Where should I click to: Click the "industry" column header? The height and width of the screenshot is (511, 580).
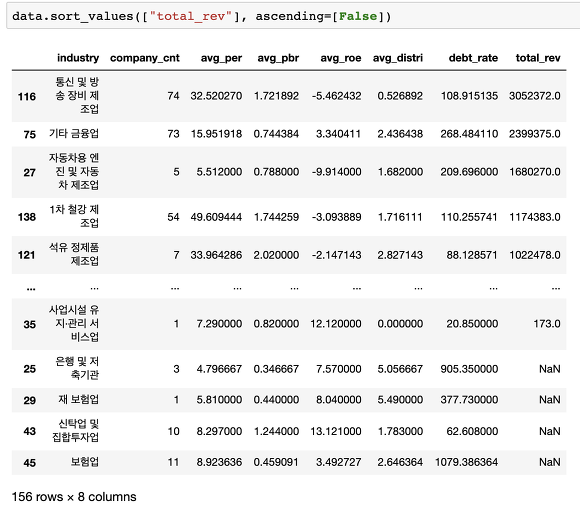78,58
